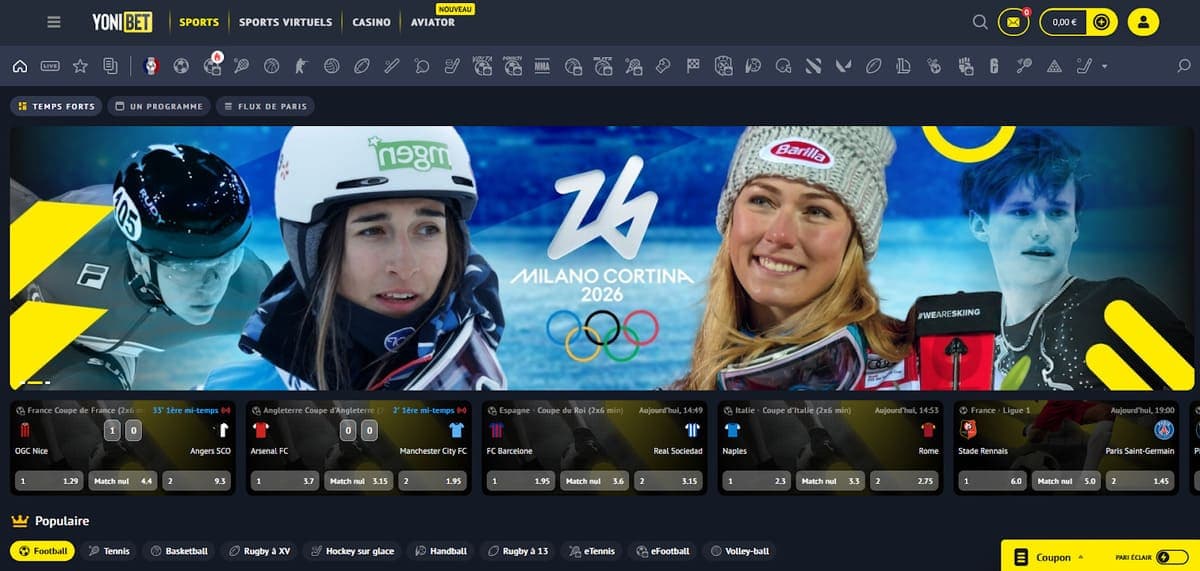Select Handball popular filter chip

(441, 551)
